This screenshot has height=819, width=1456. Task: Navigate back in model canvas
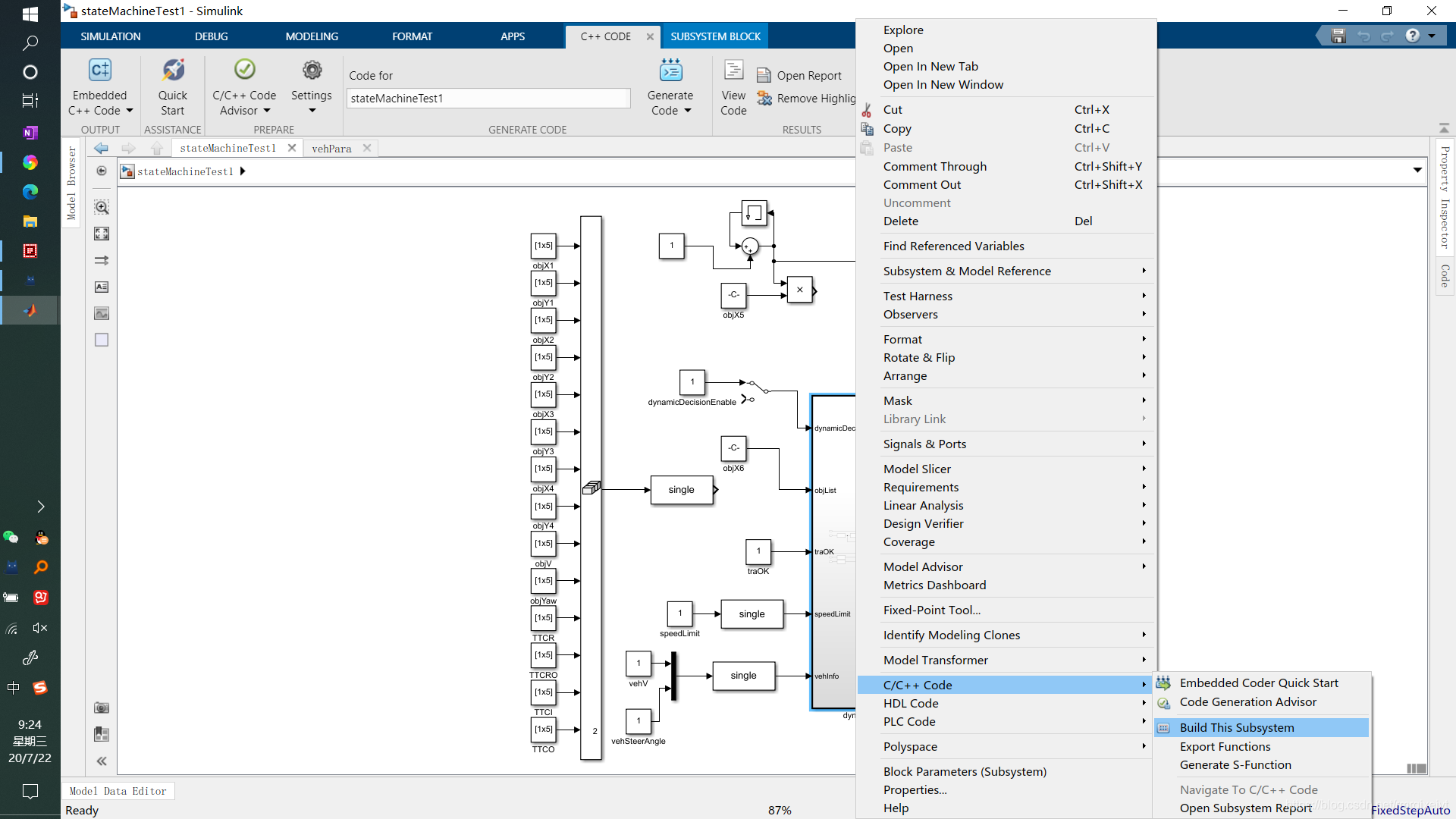coord(101,148)
